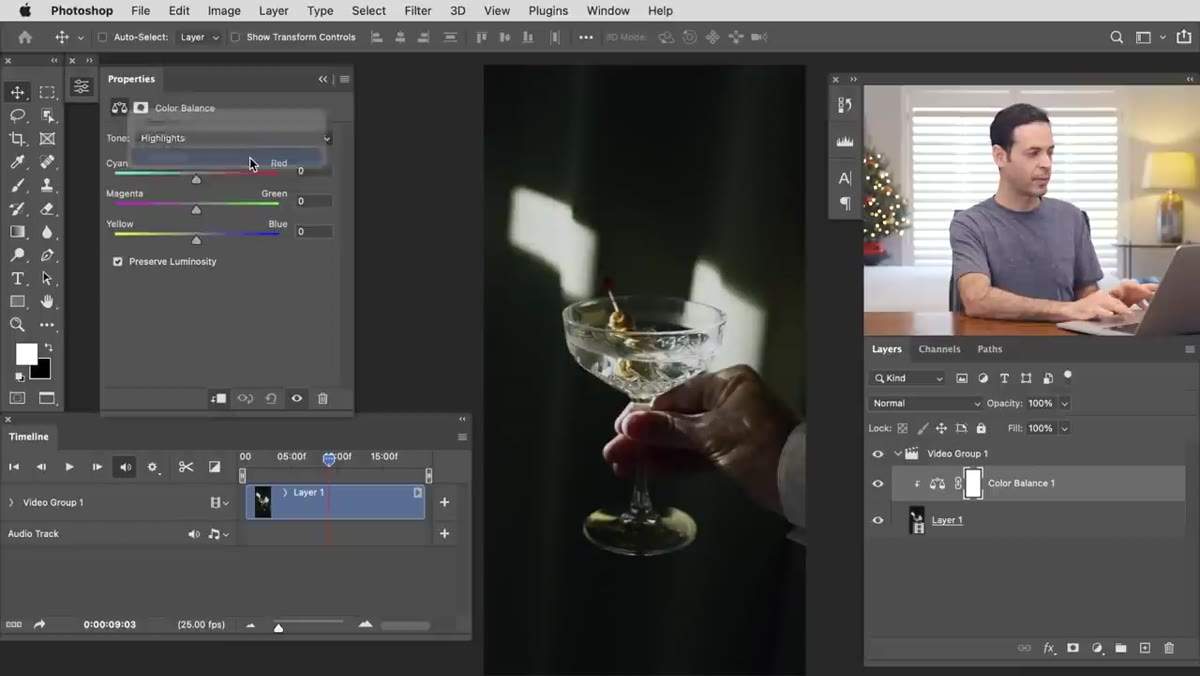The height and width of the screenshot is (676, 1200).
Task: Clip adjustment to layer in Properties
Action: point(218,398)
